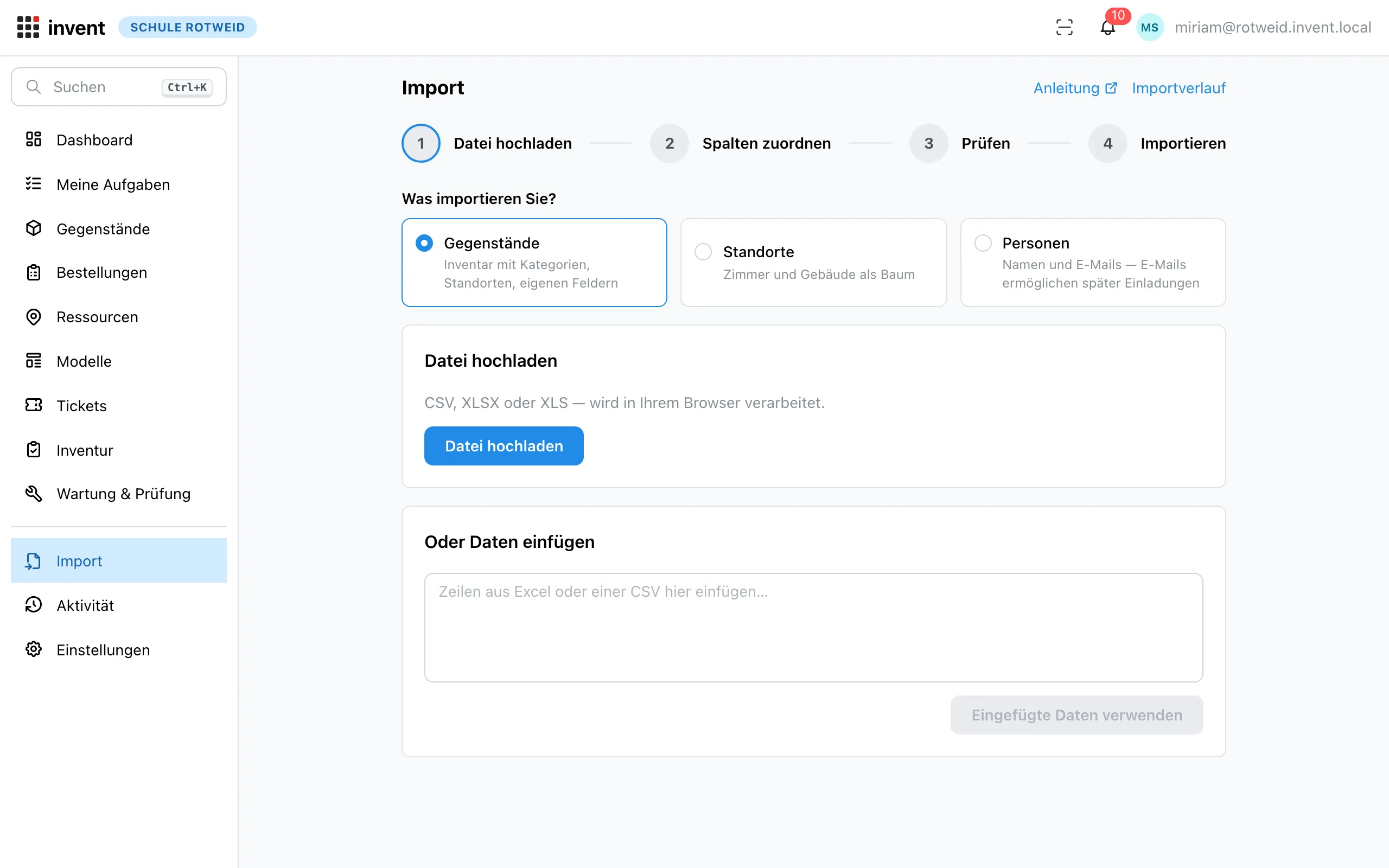
Task: Click the paste data text area
Action: (x=813, y=628)
